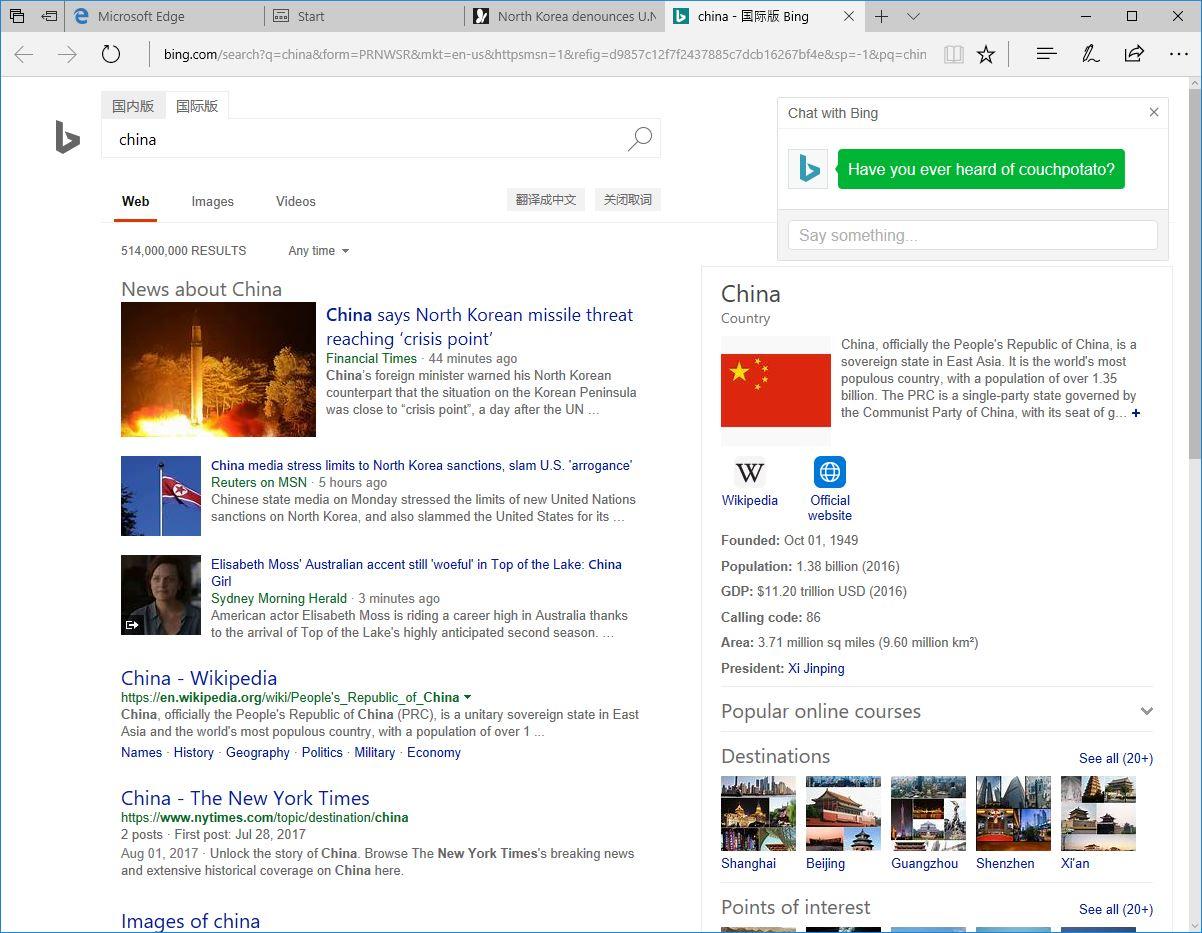Click the Share icon

1134,54
